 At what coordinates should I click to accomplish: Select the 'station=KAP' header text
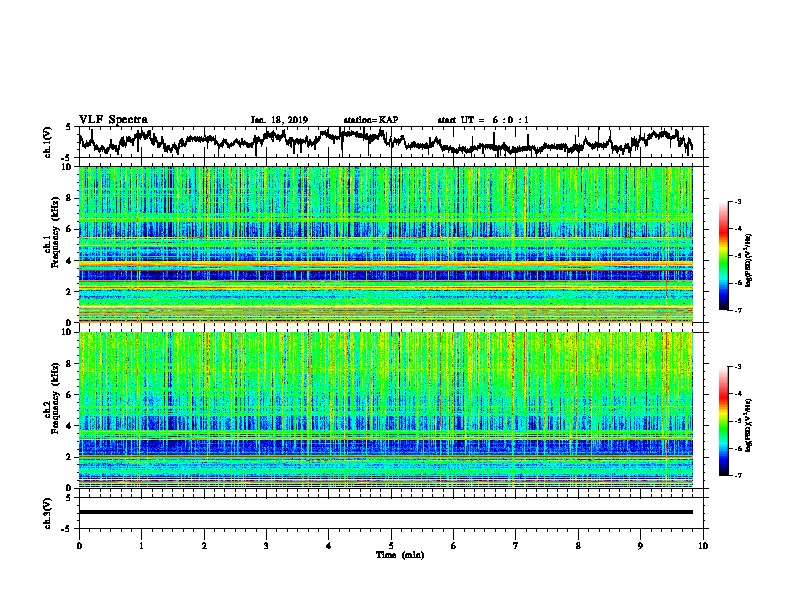371,120
